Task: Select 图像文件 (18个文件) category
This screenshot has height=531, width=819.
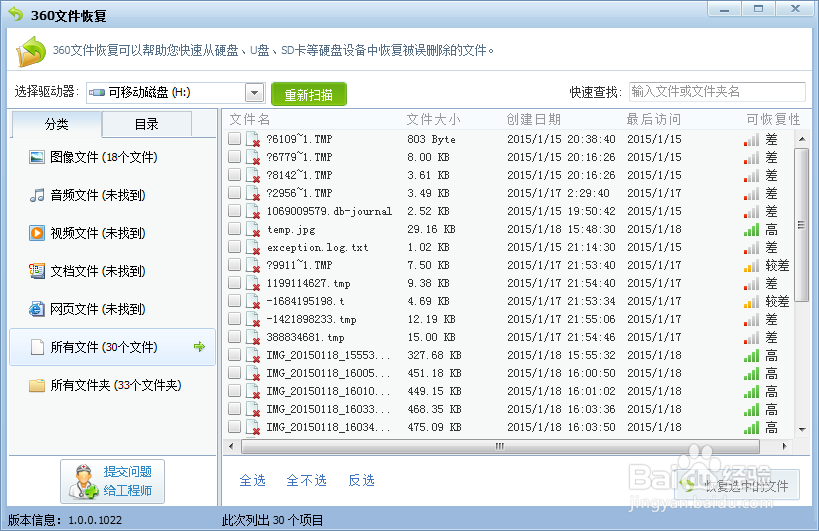Action: click(112, 157)
